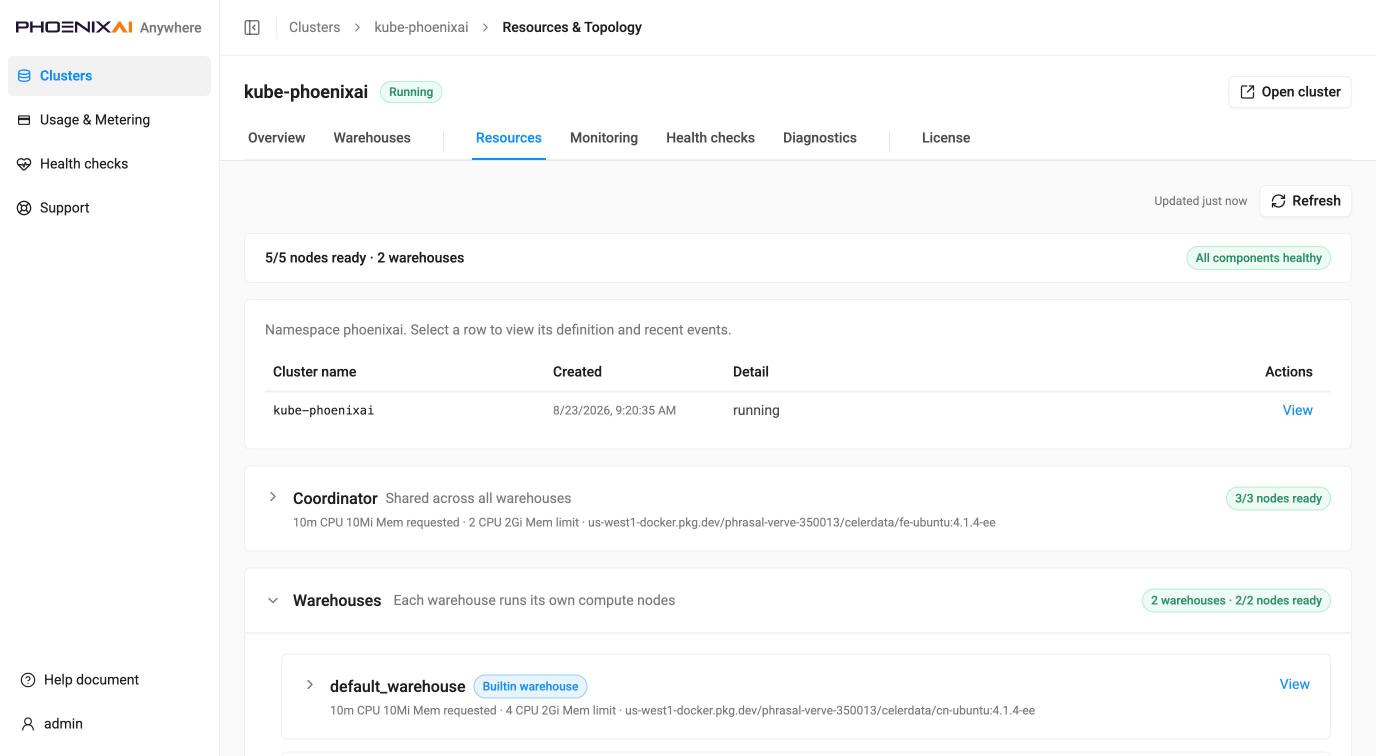Click the Coordinator fe-ubuntu image details line
Image resolution: width=1376 pixels, height=756 pixels.
point(644,522)
